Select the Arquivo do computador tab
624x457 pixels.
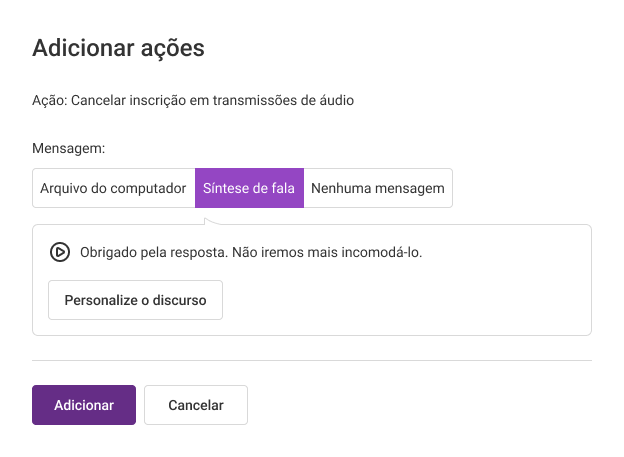tap(113, 188)
